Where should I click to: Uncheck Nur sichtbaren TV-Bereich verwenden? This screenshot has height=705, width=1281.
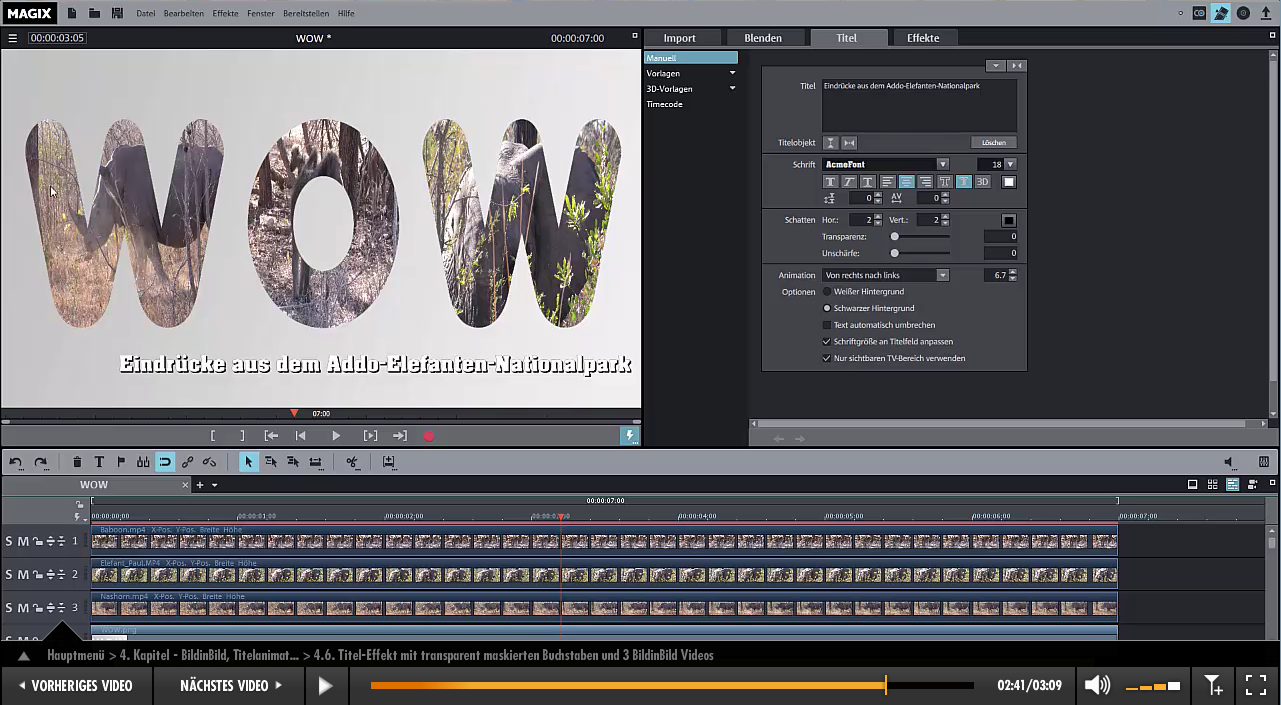coord(827,358)
